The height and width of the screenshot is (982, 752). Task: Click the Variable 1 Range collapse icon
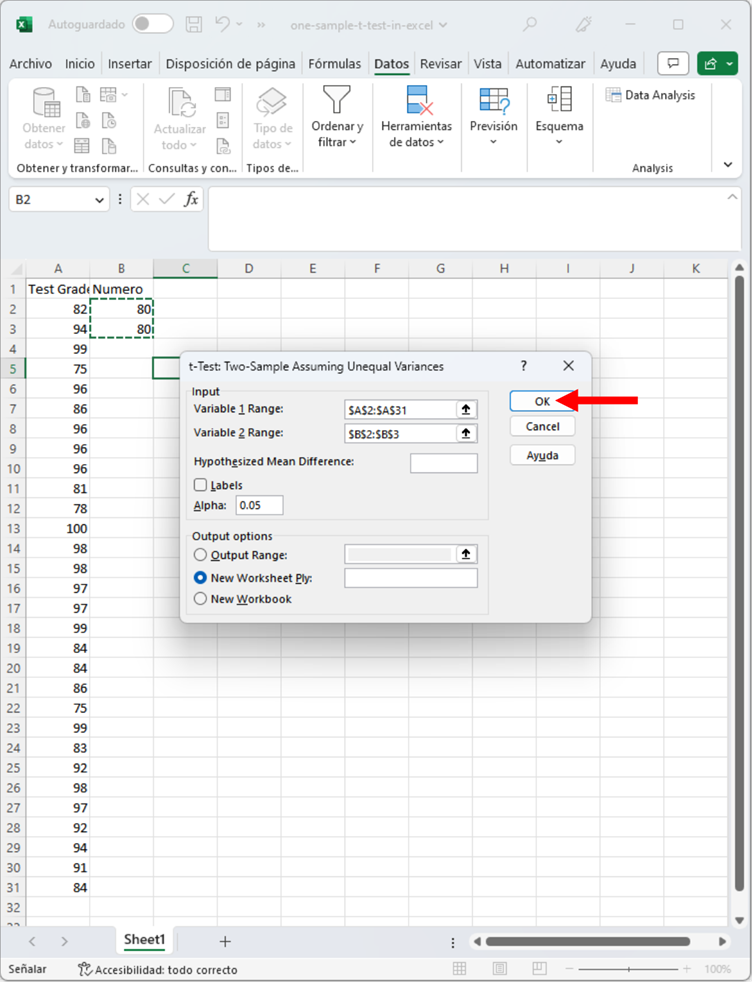(x=466, y=409)
